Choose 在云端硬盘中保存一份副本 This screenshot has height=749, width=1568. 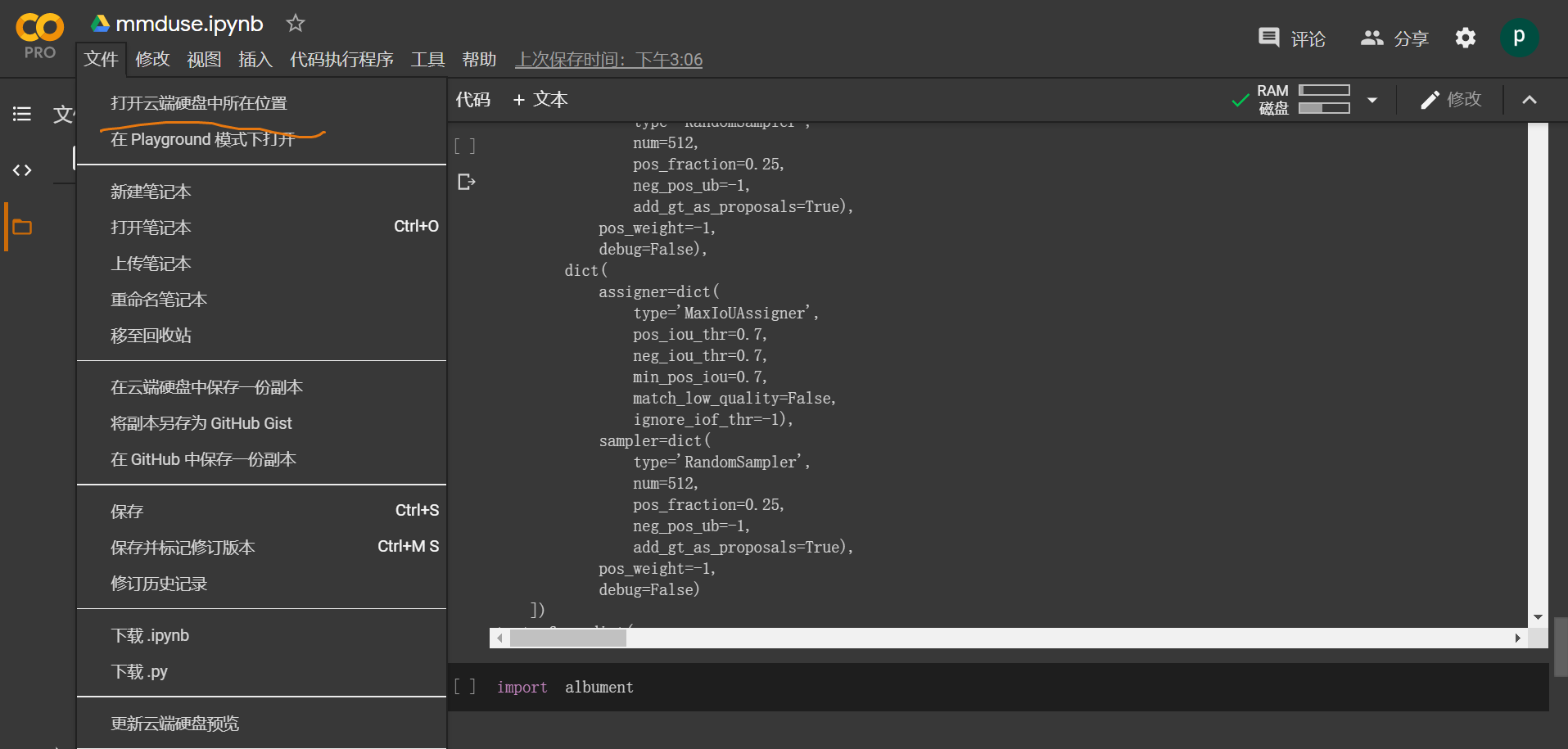(x=262, y=387)
